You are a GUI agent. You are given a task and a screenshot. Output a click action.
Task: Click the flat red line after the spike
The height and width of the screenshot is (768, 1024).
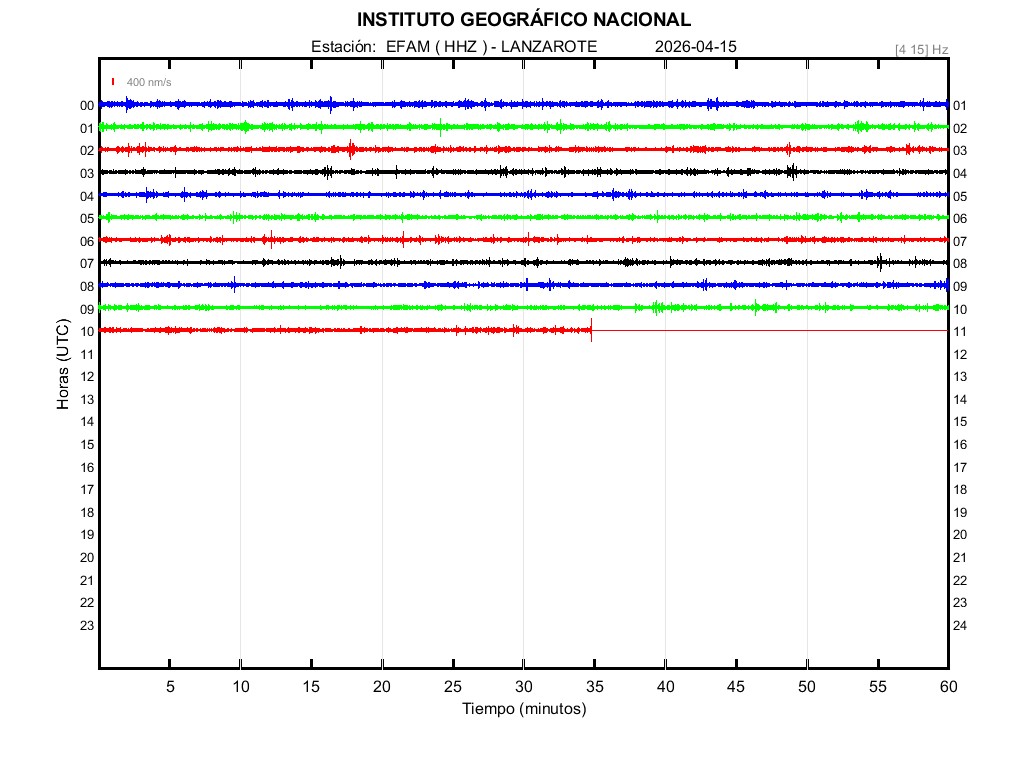[770, 330]
